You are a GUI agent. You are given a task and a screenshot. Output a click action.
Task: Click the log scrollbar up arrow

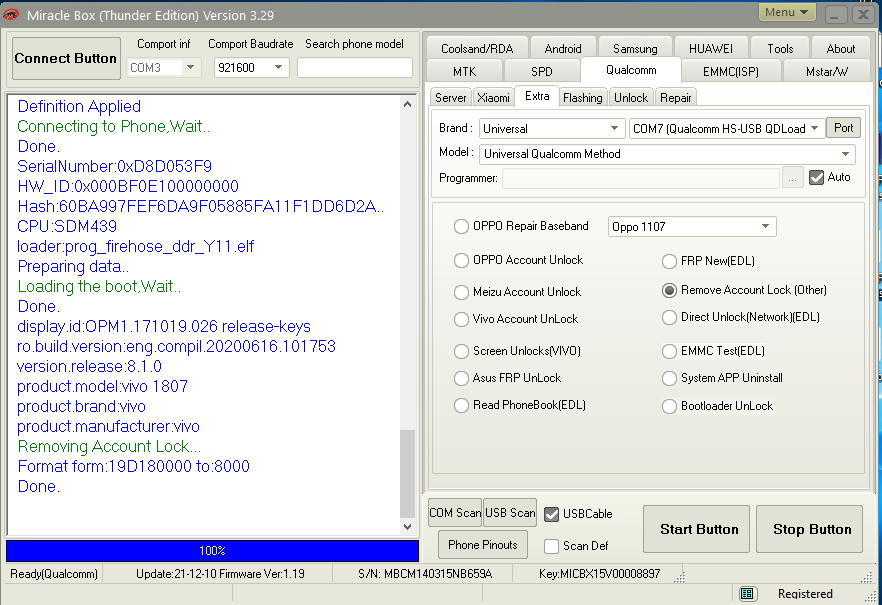coord(408,104)
